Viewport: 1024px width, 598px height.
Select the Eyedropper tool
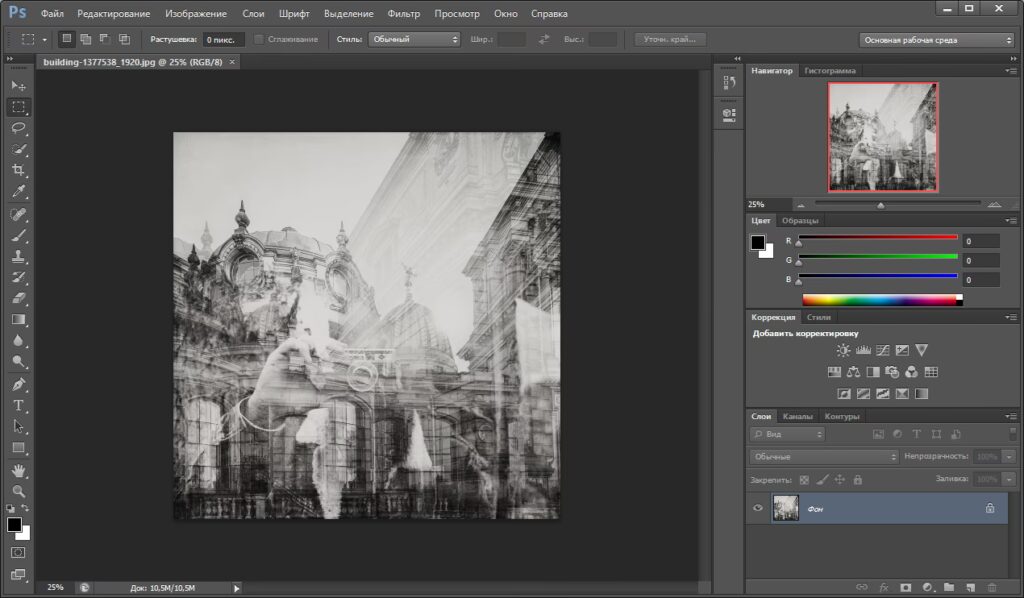pos(18,192)
